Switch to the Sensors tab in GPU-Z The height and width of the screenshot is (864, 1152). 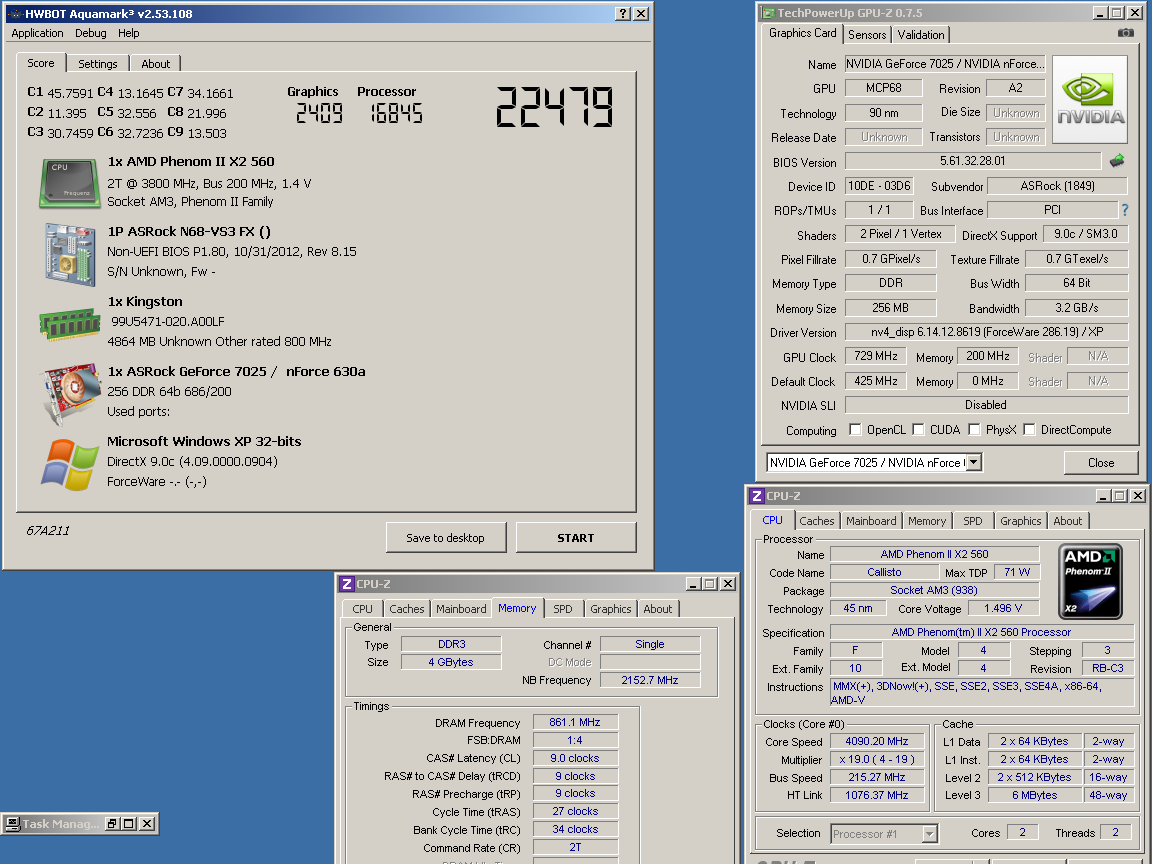(867, 35)
